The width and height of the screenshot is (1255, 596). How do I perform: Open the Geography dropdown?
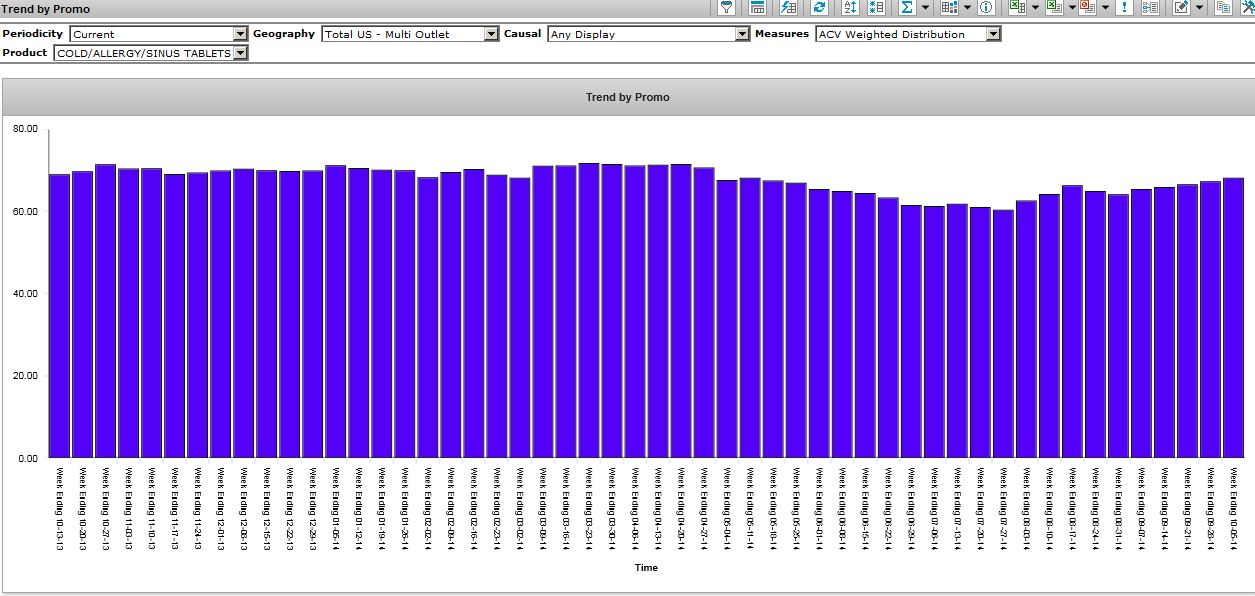pos(491,34)
